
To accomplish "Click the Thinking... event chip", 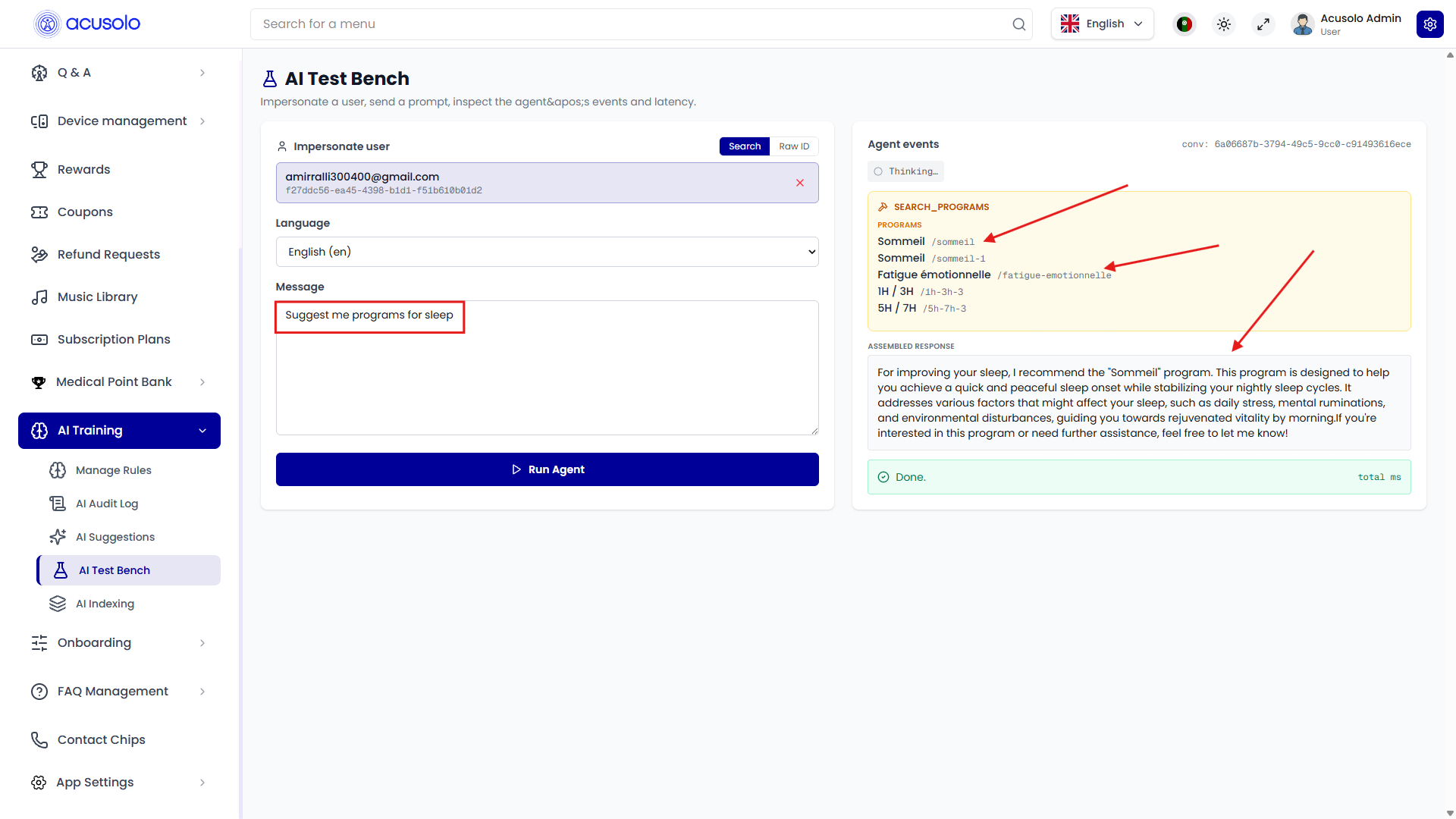I will pos(905,171).
